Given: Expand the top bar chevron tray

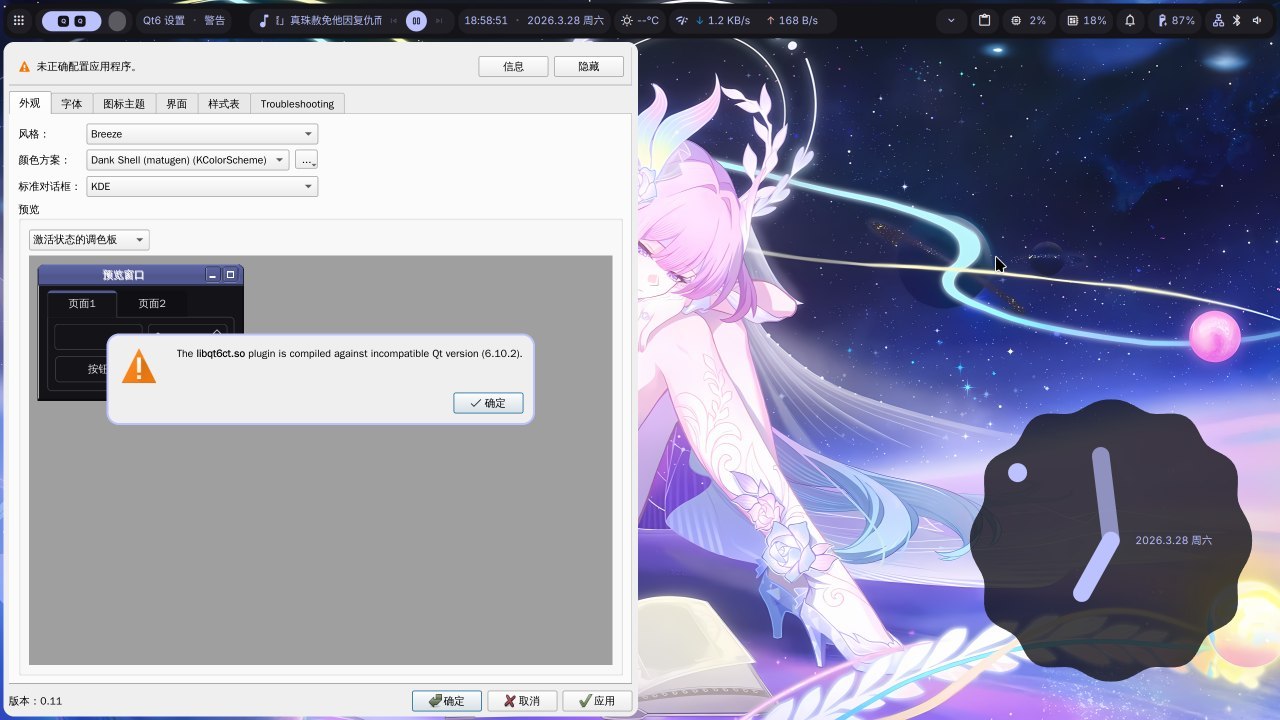Looking at the screenshot, I should click(x=950, y=20).
